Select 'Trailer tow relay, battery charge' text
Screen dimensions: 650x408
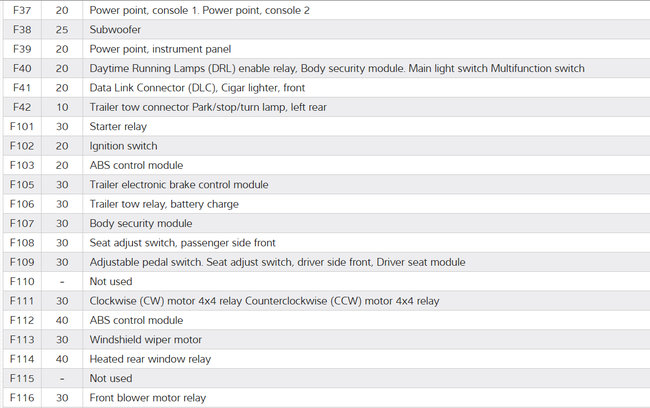pyautogui.click(x=165, y=204)
